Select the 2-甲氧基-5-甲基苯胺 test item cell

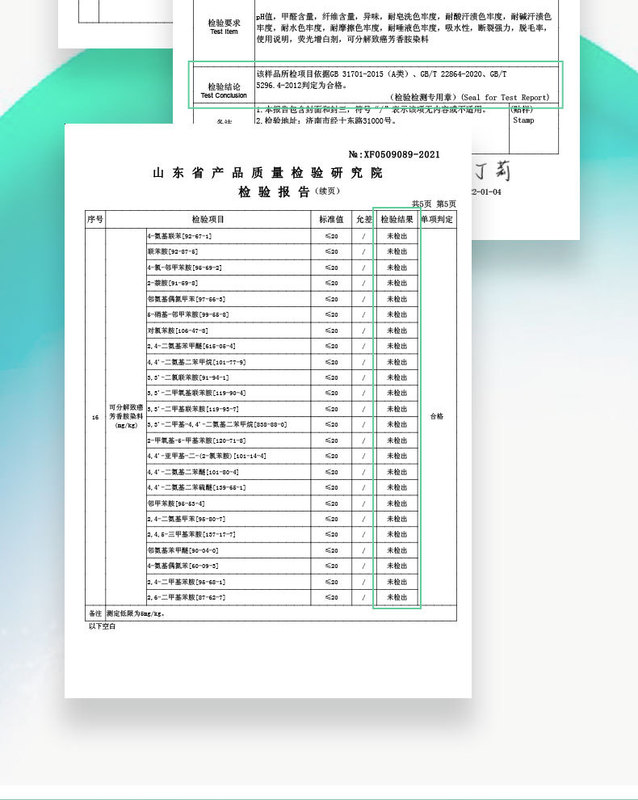coord(228,440)
